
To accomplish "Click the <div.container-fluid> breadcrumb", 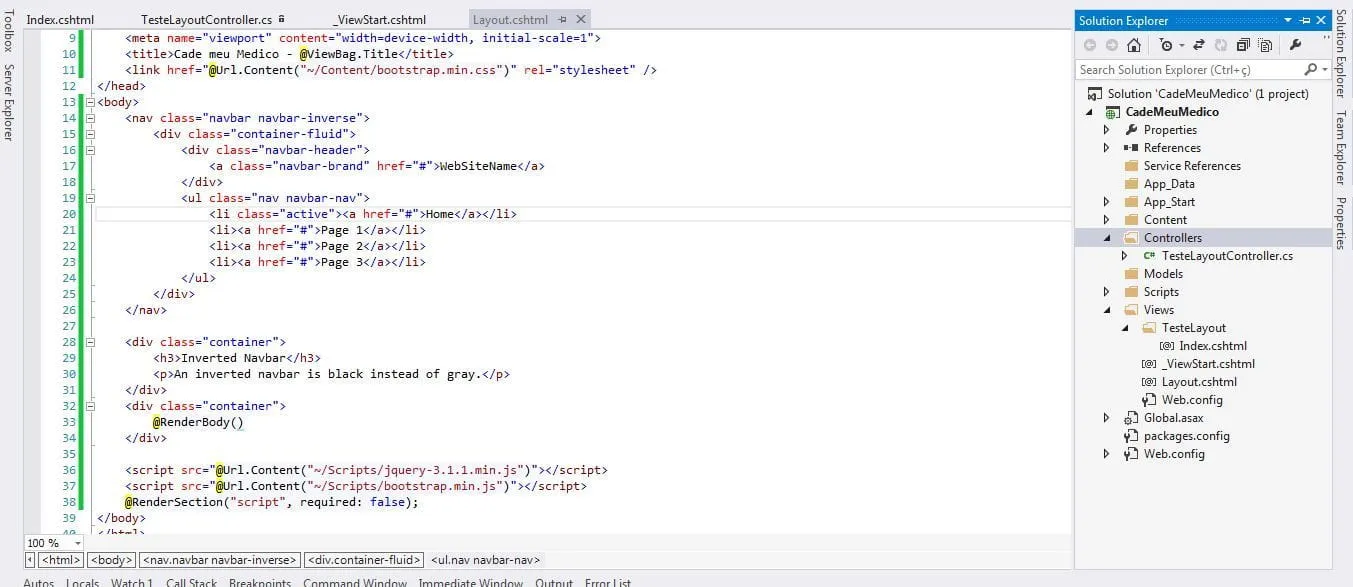I will pyautogui.click(x=364, y=560).
